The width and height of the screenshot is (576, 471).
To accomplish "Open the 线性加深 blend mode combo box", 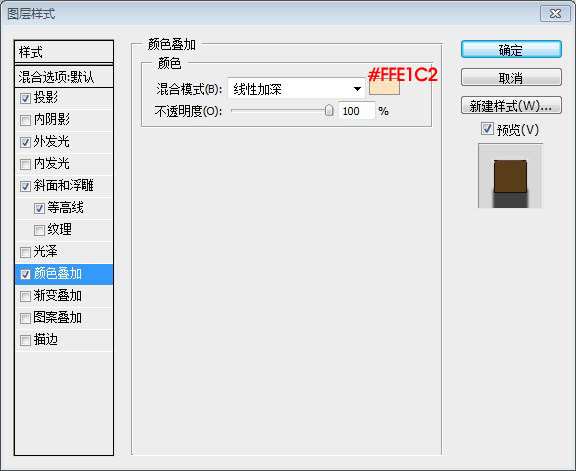I will (x=296, y=89).
